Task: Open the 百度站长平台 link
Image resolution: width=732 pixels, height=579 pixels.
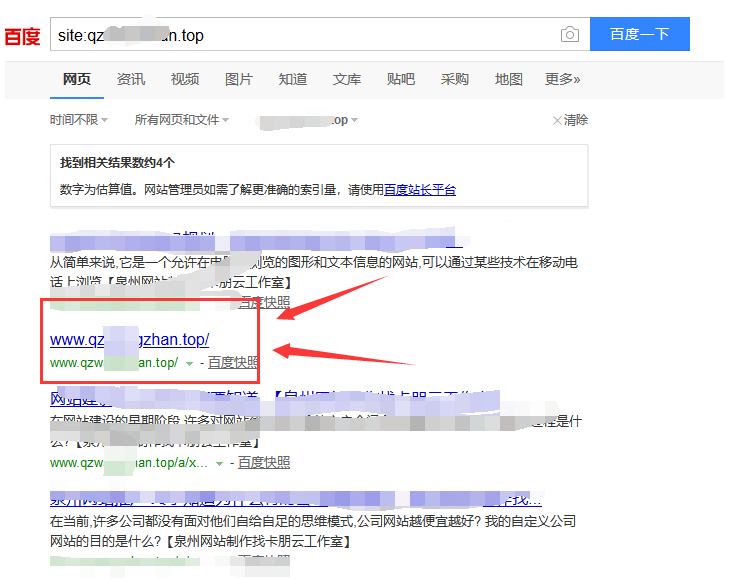Action: pos(420,190)
